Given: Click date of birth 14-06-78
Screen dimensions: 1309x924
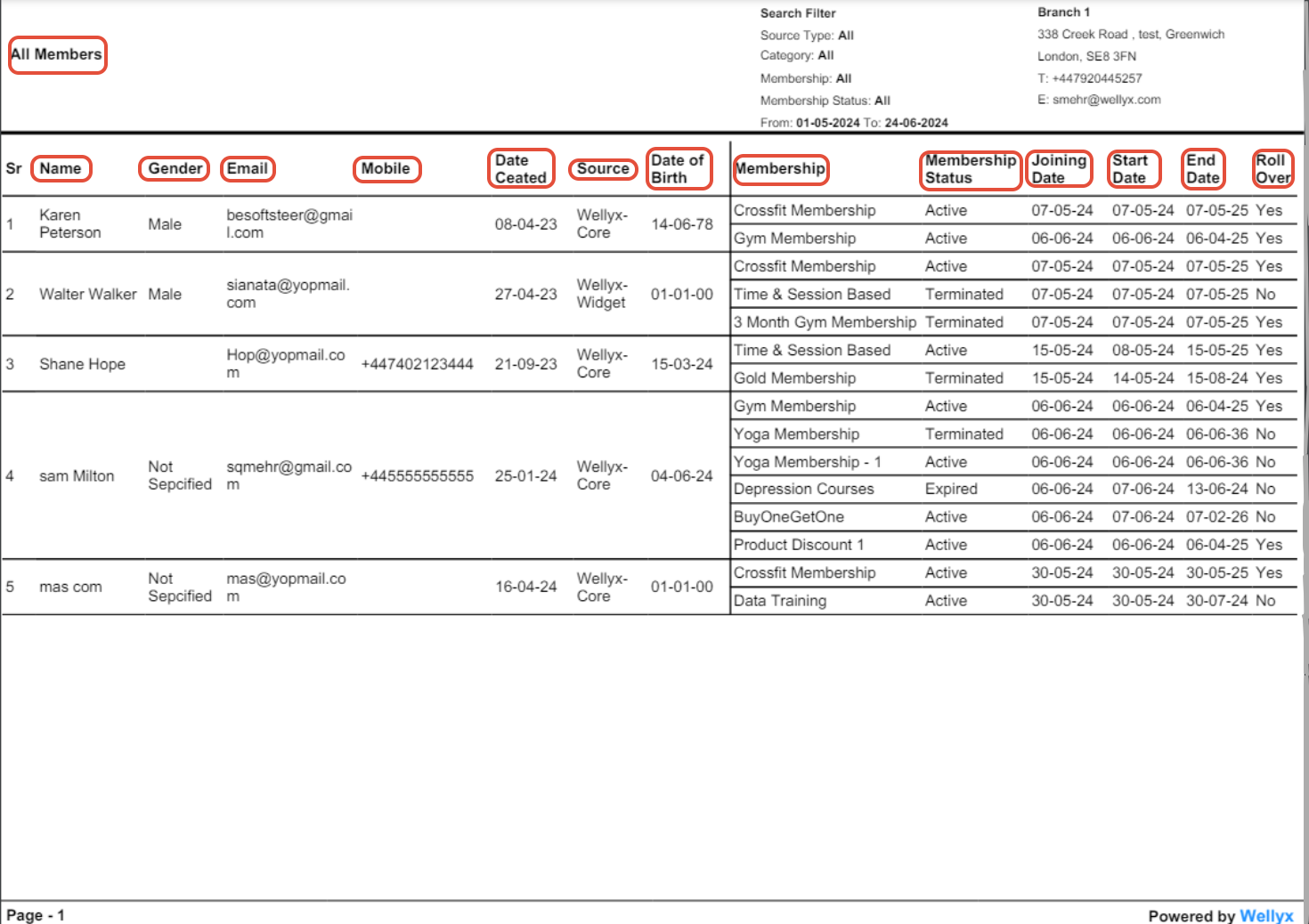Looking at the screenshot, I should tap(682, 224).
